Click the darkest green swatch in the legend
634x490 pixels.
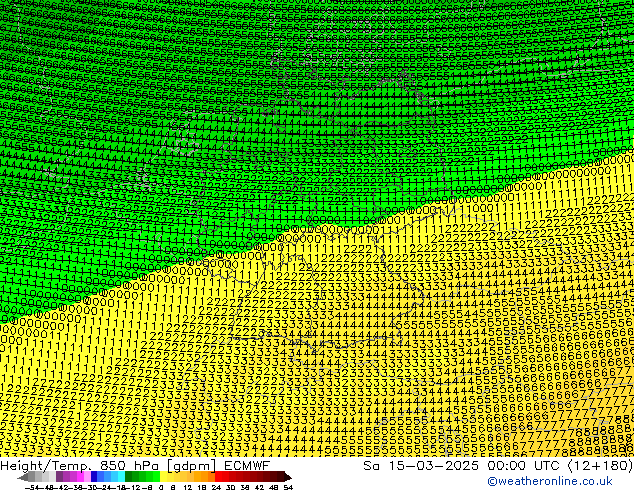coord(129,476)
